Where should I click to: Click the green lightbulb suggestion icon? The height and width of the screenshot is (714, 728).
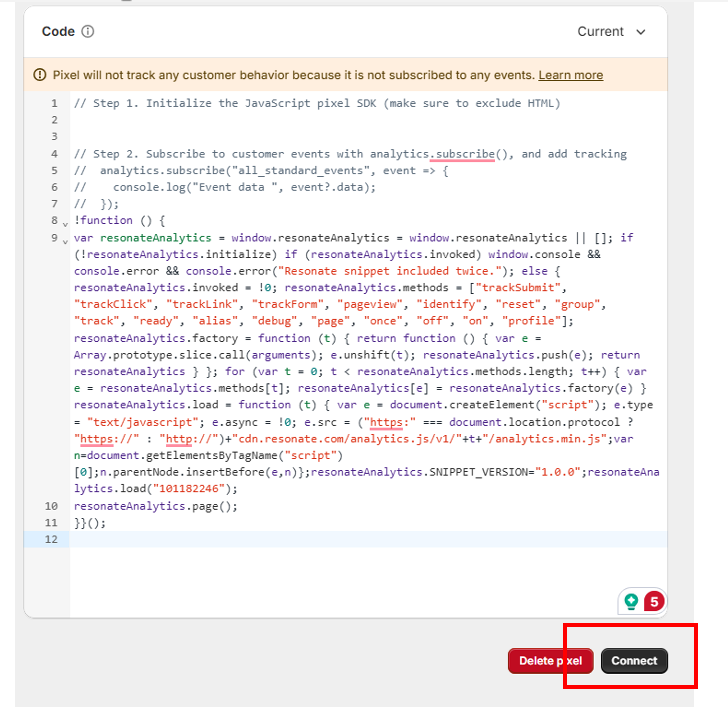coord(631,602)
